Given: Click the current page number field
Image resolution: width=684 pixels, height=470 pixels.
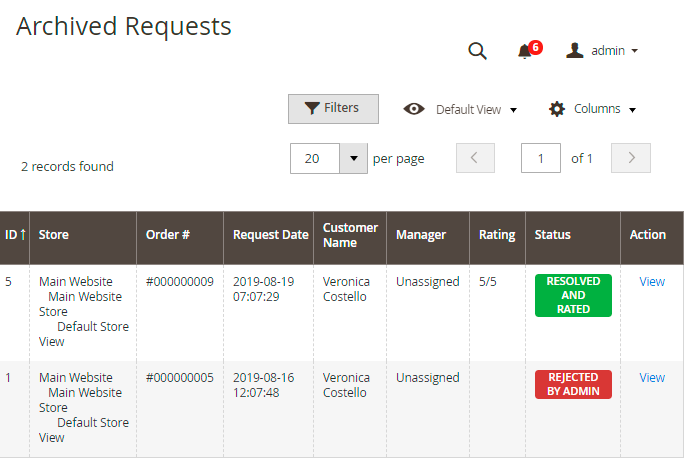Looking at the screenshot, I should click(541, 158).
